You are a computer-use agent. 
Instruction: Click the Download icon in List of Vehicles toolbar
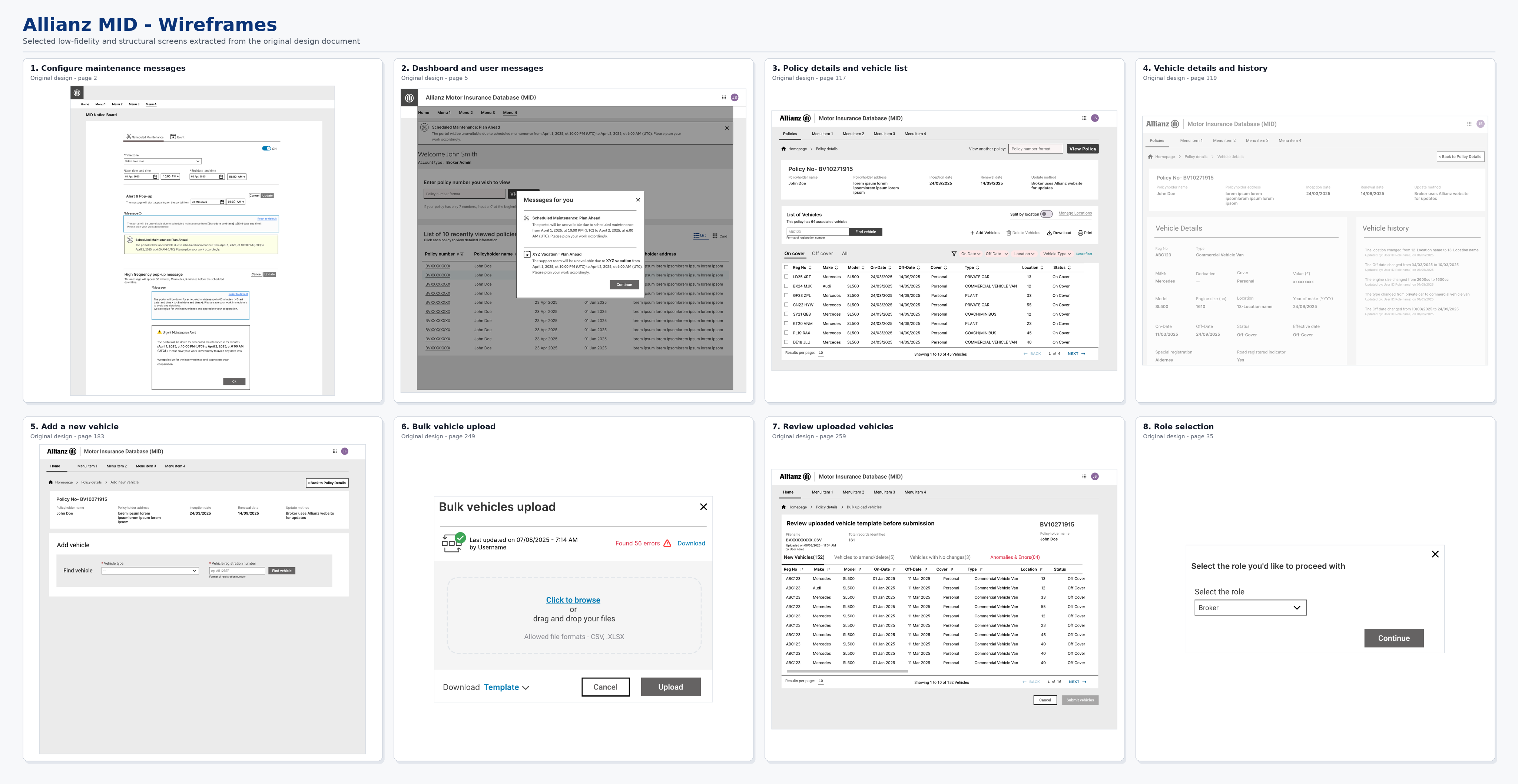click(1050, 233)
